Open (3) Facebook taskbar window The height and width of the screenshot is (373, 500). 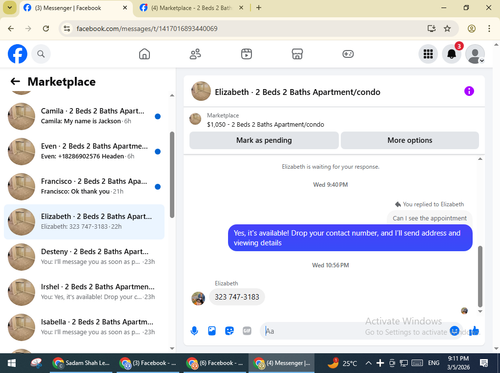point(149,363)
